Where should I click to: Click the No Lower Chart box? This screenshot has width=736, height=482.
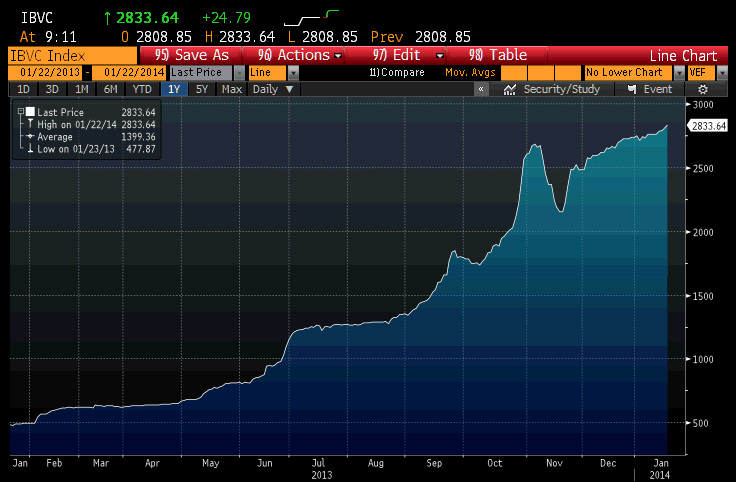click(628, 73)
